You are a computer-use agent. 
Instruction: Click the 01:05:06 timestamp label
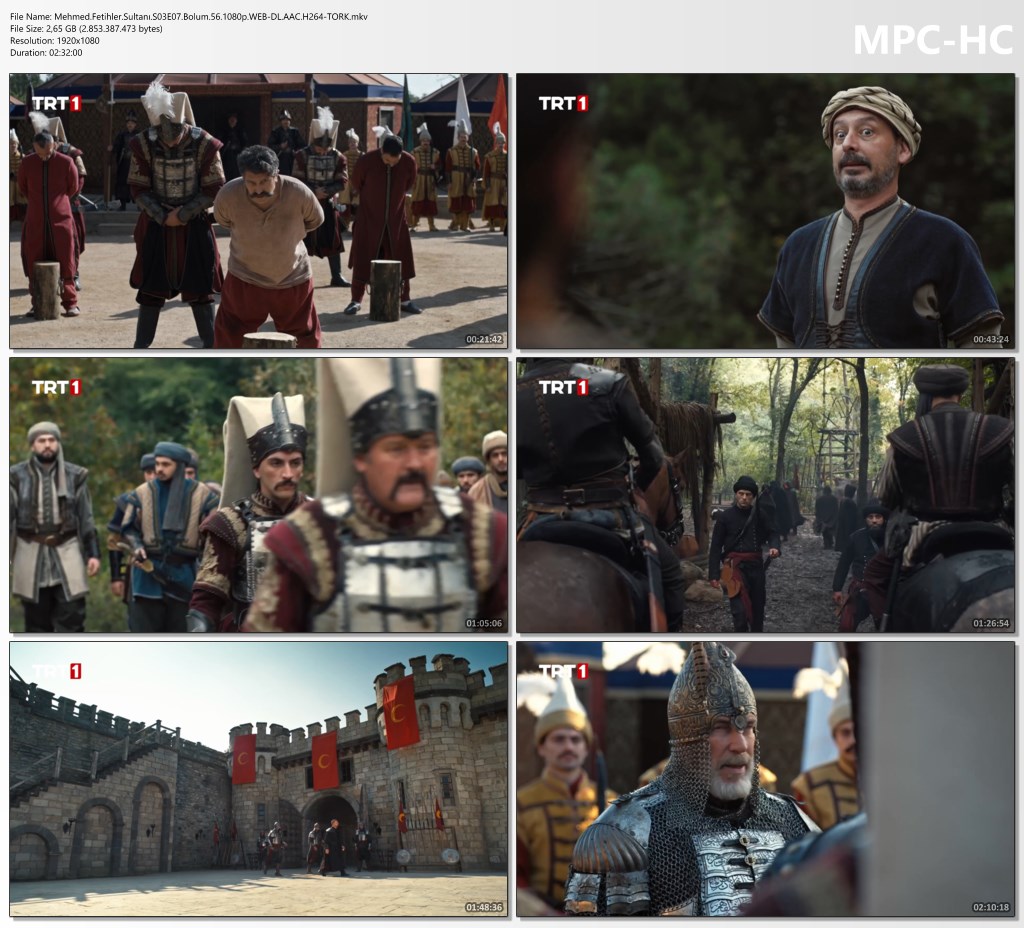484,624
